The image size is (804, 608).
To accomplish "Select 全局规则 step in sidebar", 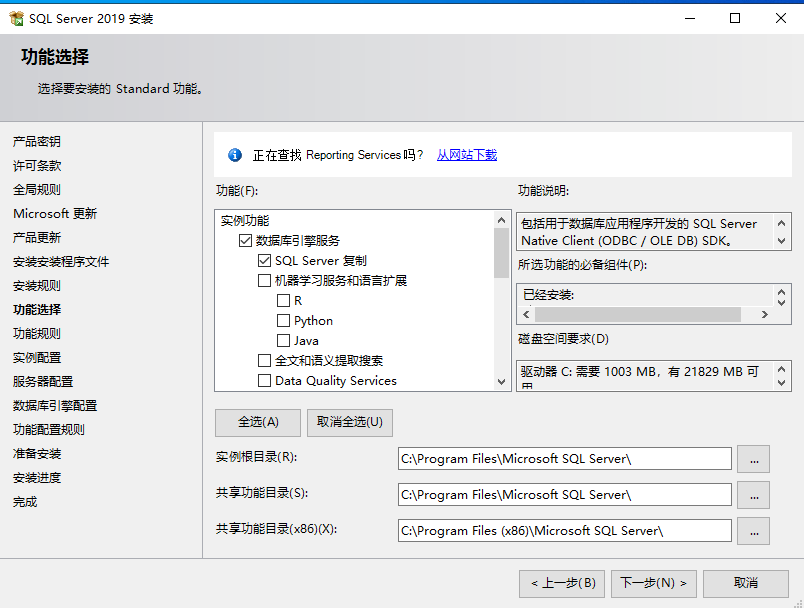I will [x=37, y=190].
